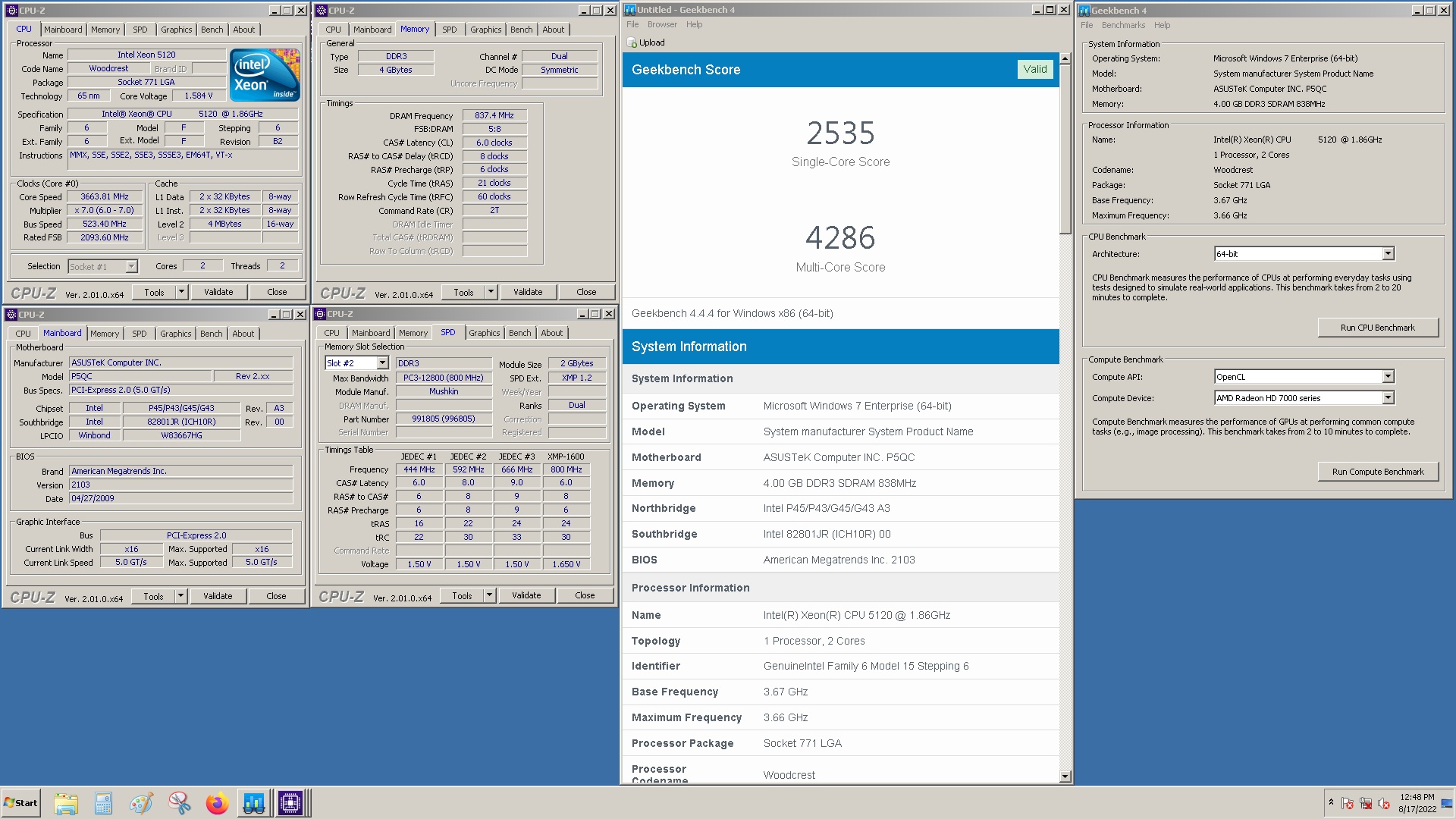Click Validate in the CPU-Z SPD window
The width and height of the screenshot is (1456, 819).
point(526,595)
